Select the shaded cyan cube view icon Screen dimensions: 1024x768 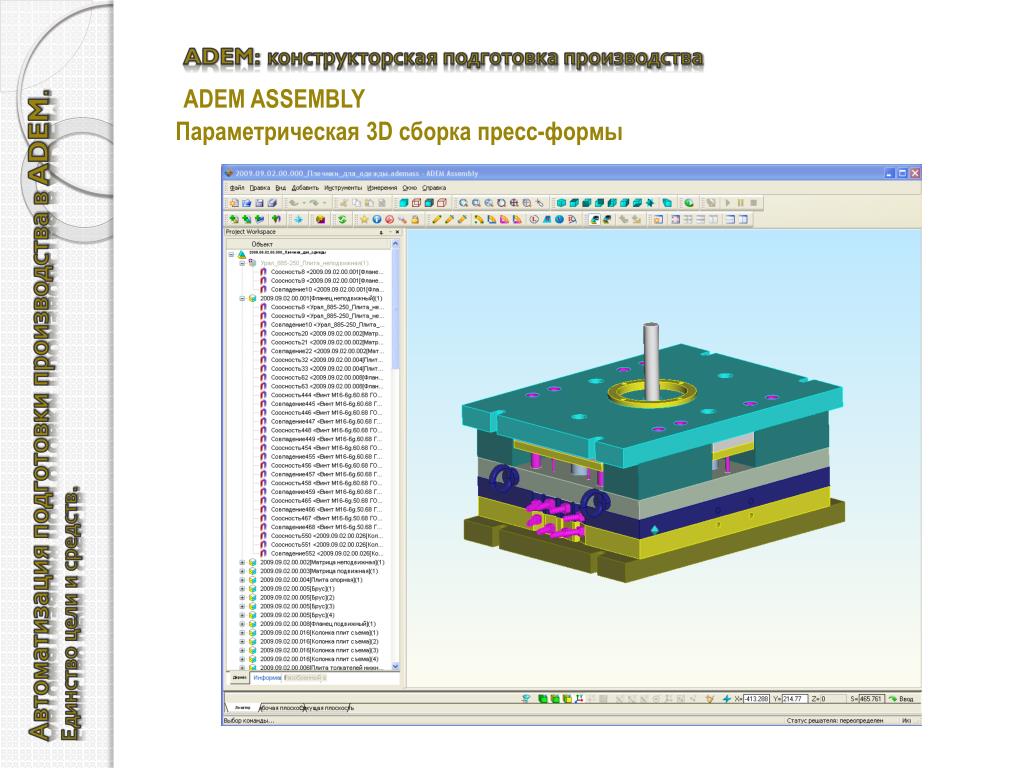(x=404, y=203)
